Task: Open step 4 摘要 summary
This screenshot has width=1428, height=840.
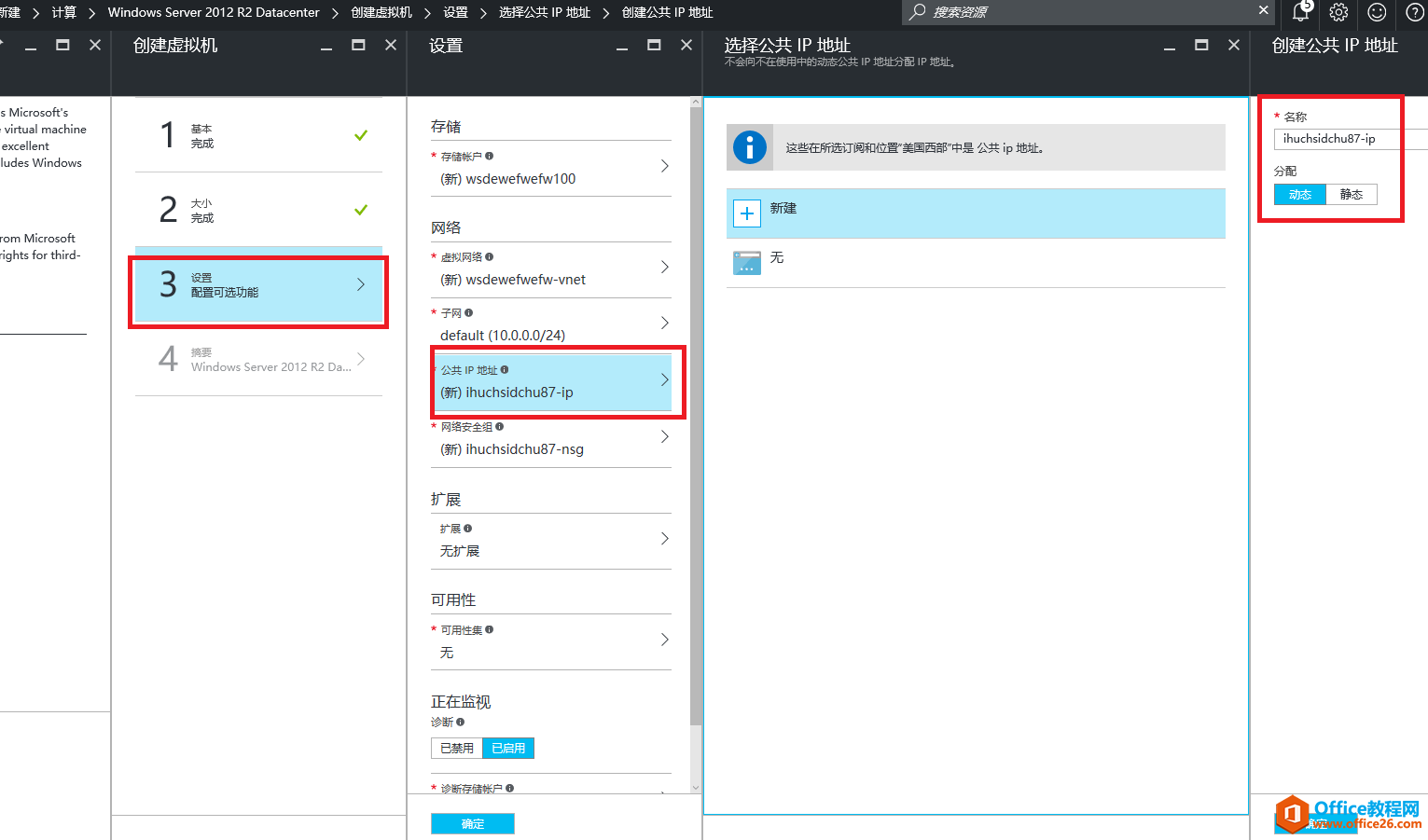Action: [x=258, y=359]
